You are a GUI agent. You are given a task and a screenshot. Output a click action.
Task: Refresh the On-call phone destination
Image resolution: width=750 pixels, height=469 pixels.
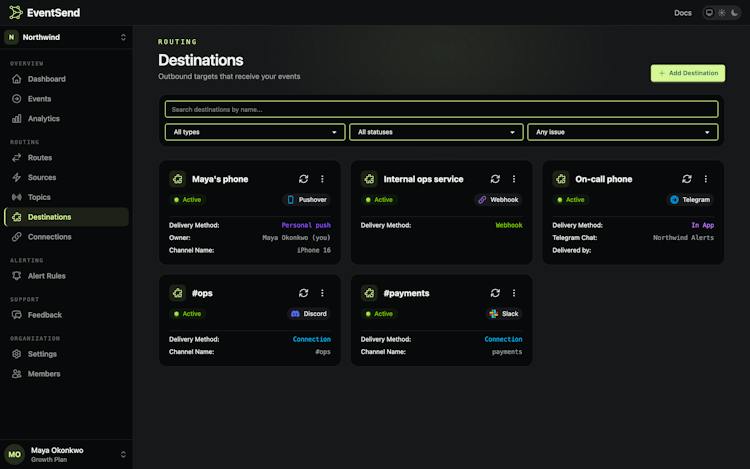pos(687,179)
